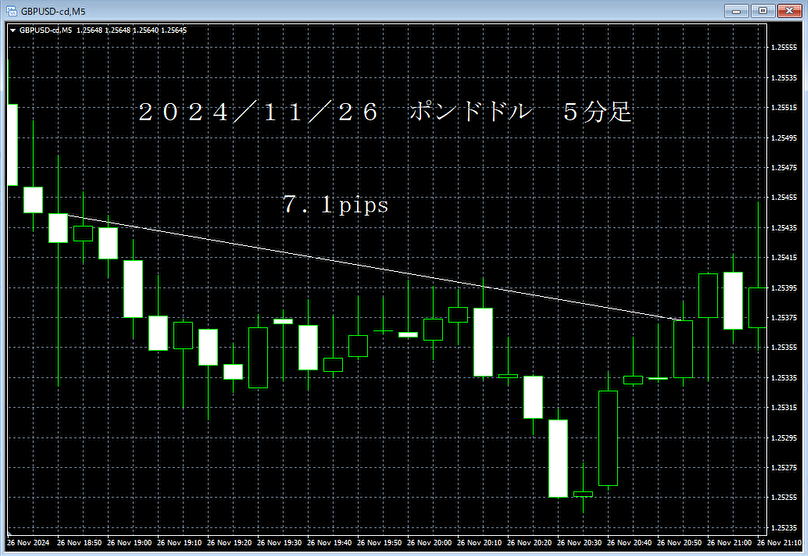Click the 26 Nov 19:10 time label
Image resolution: width=808 pixels, height=556 pixels.
pos(179,543)
